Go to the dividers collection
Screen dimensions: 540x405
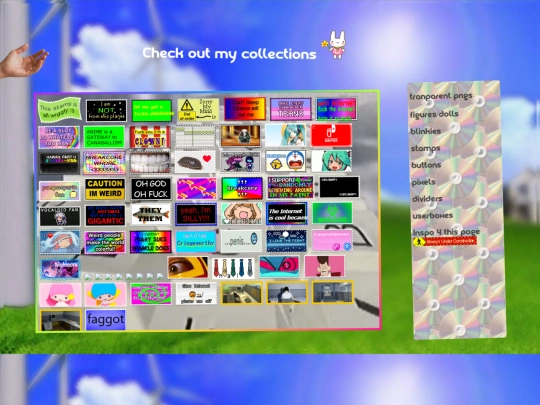pyautogui.click(x=427, y=199)
